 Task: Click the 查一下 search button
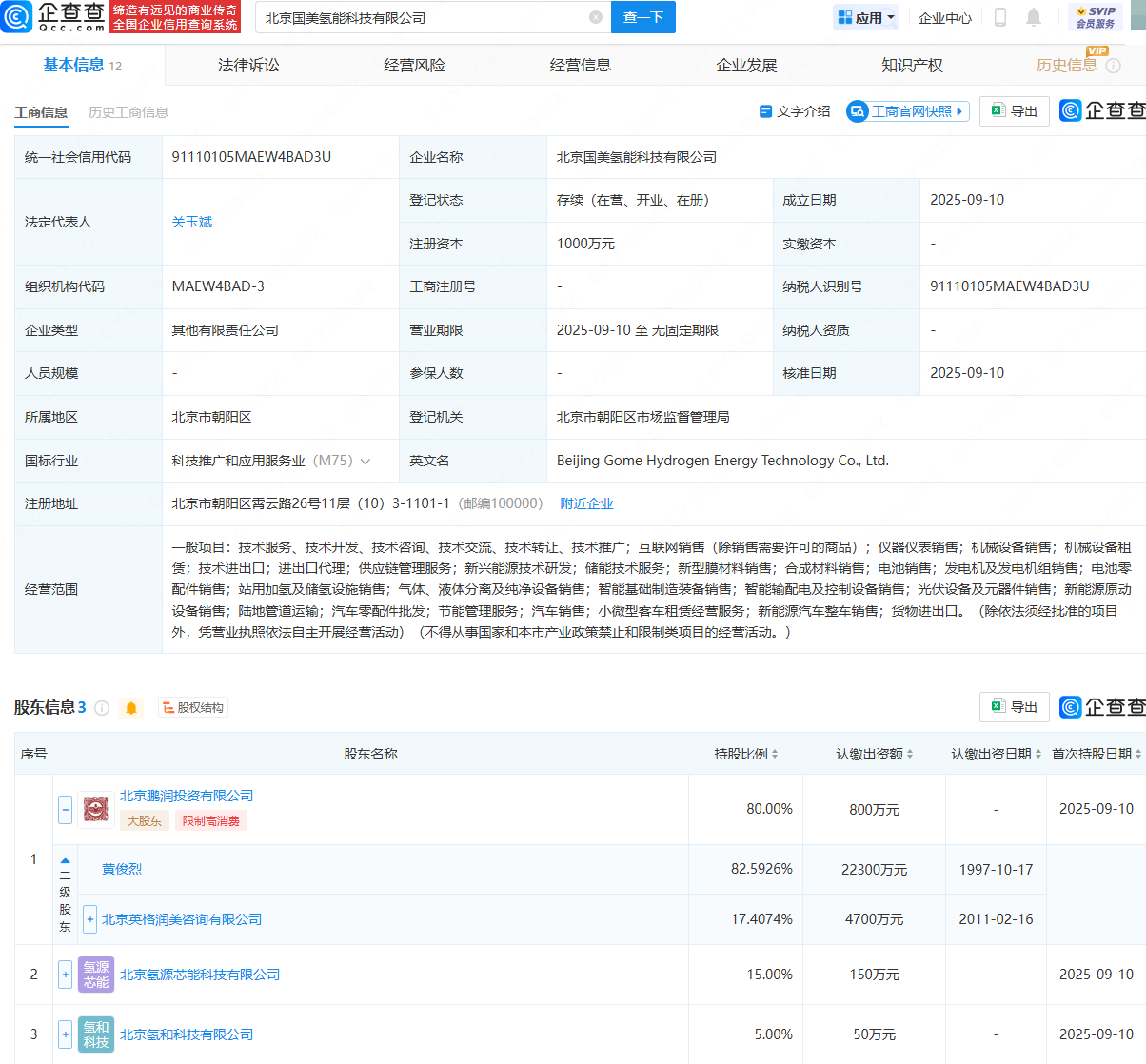point(642,17)
